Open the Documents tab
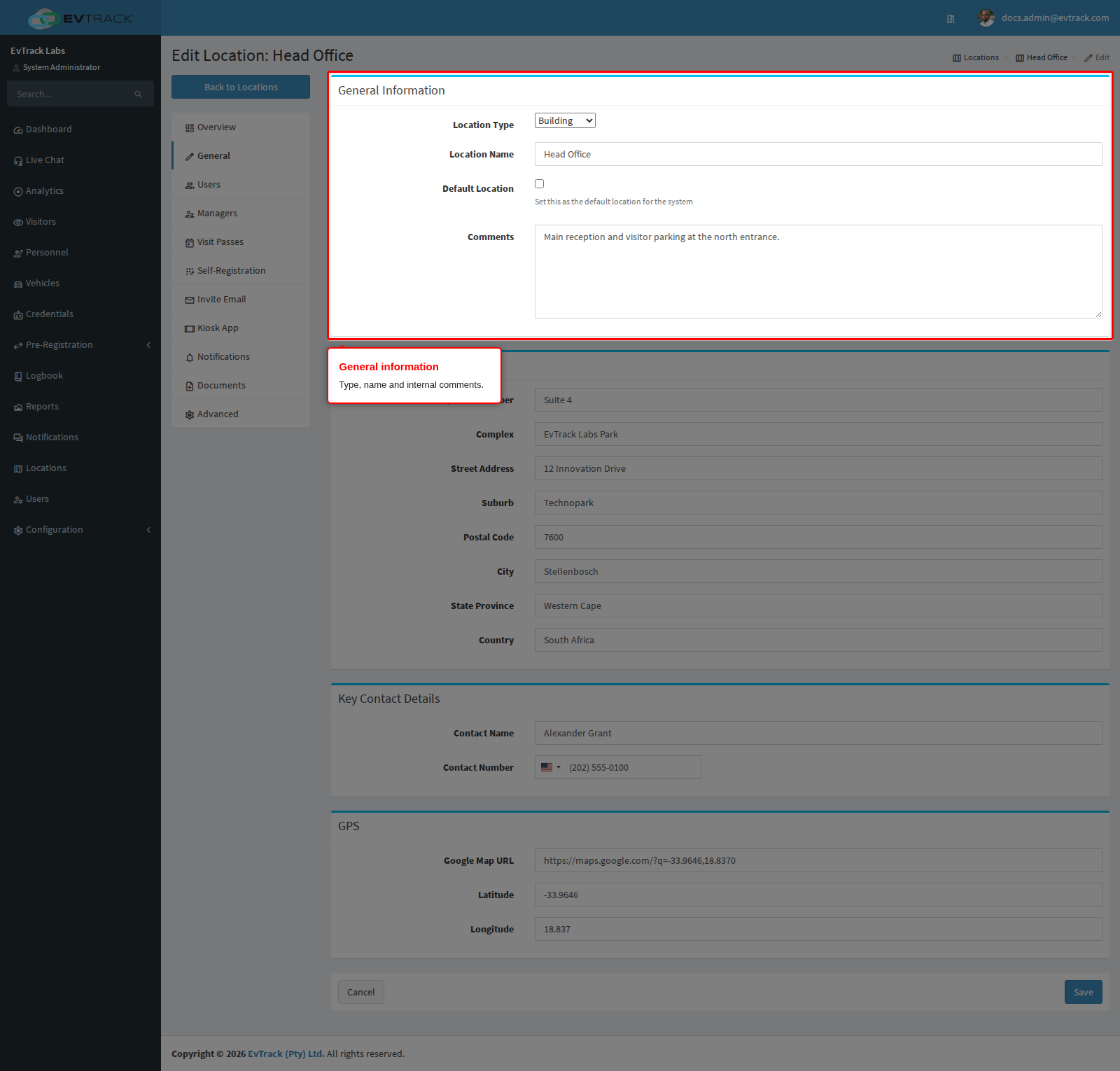This screenshot has width=1120, height=1071. (x=241, y=386)
